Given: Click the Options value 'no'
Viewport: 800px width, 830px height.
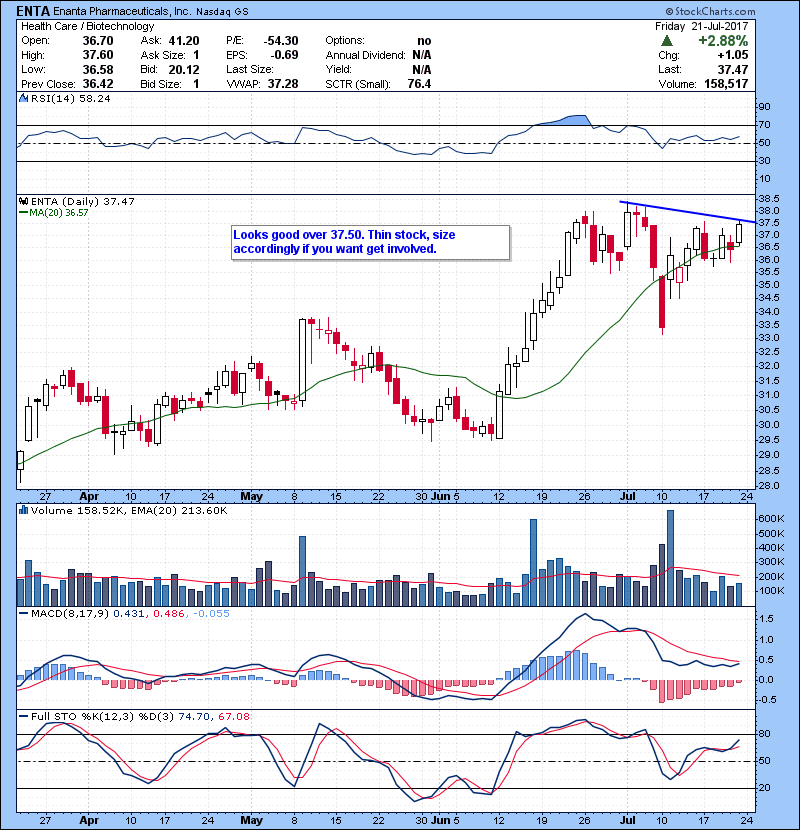Looking at the screenshot, I should tap(424, 41).
